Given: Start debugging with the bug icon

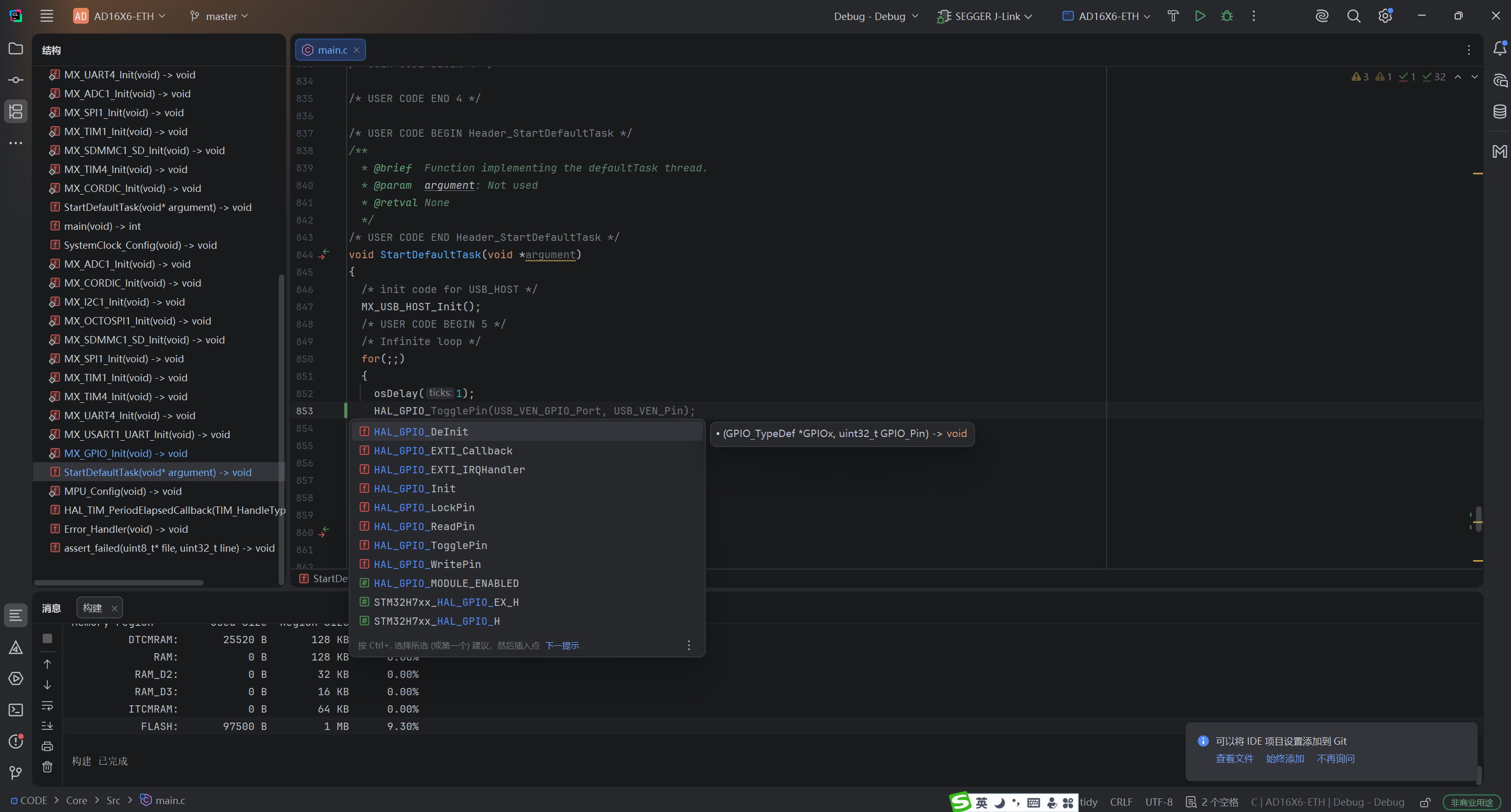Looking at the screenshot, I should click(1226, 16).
